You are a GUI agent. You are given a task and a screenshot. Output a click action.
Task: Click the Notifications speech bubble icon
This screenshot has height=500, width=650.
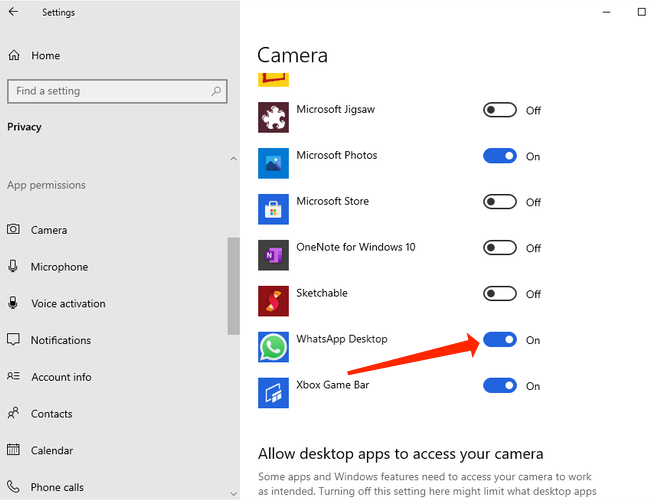(13, 340)
